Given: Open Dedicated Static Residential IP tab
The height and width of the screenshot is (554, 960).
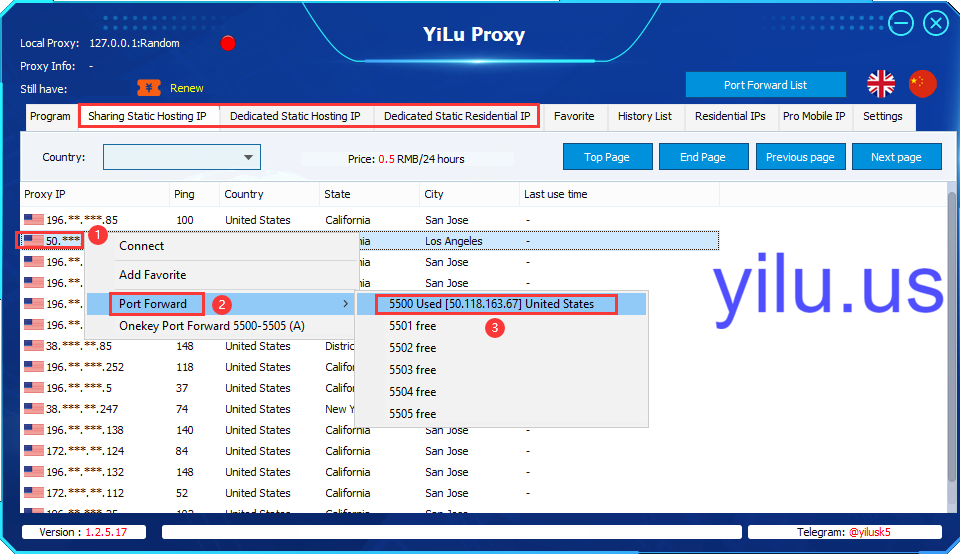Looking at the screenshot, I should [457, 116].
